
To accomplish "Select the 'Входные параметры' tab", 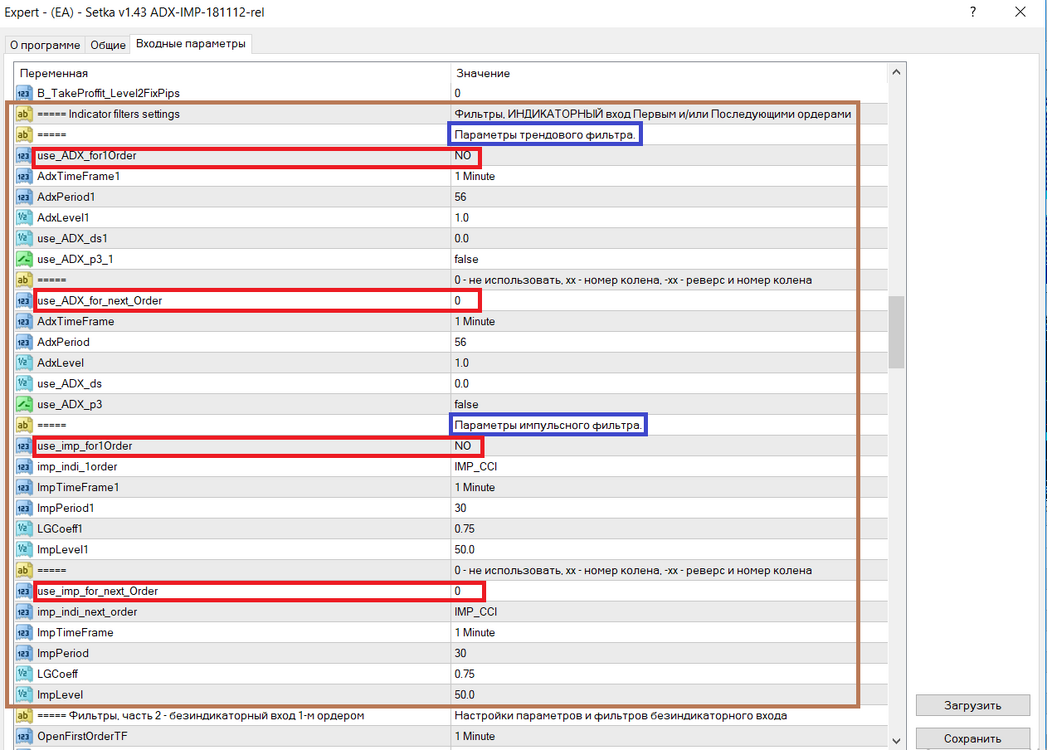I will pyautogui.click(x=191, y=43).
